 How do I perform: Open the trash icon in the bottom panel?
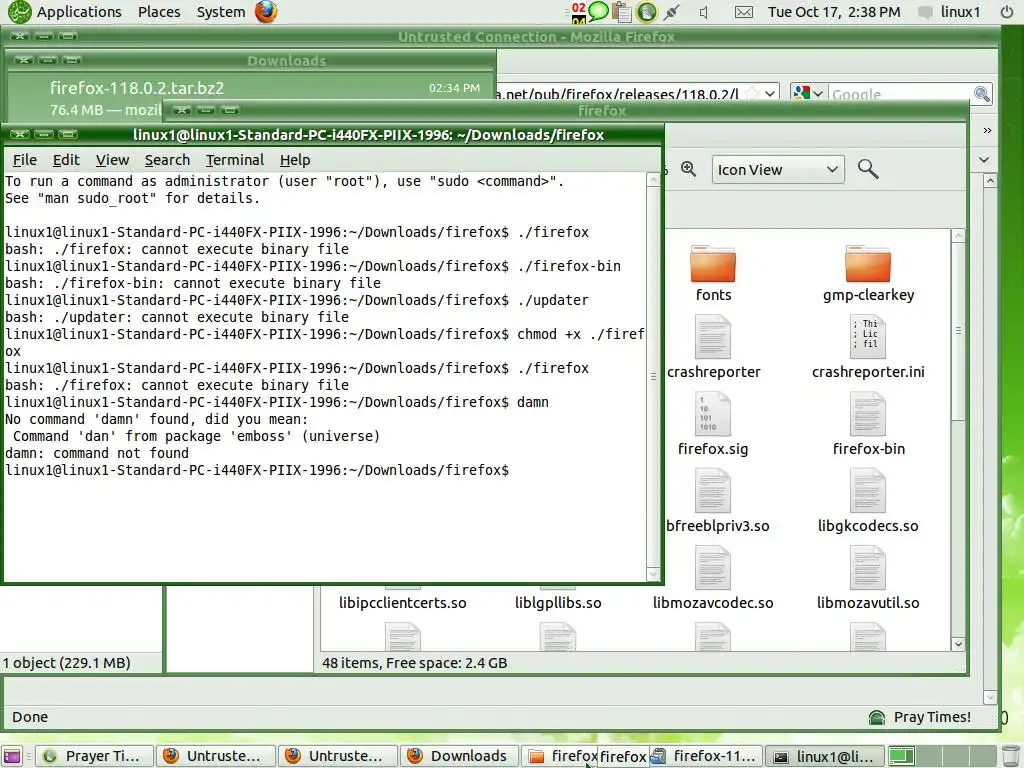point(1010,756)
